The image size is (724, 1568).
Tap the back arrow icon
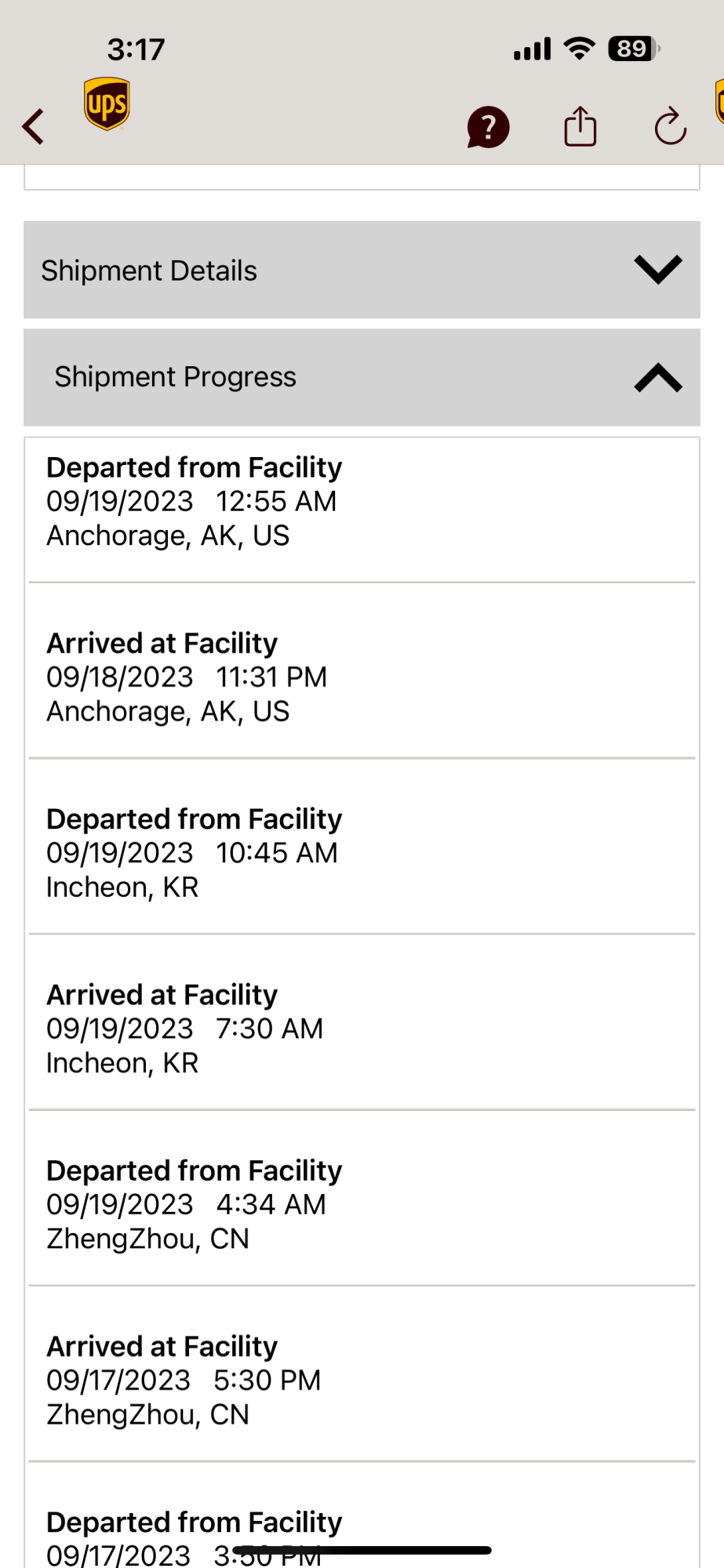pyautogui.click(x=33, y=126)
